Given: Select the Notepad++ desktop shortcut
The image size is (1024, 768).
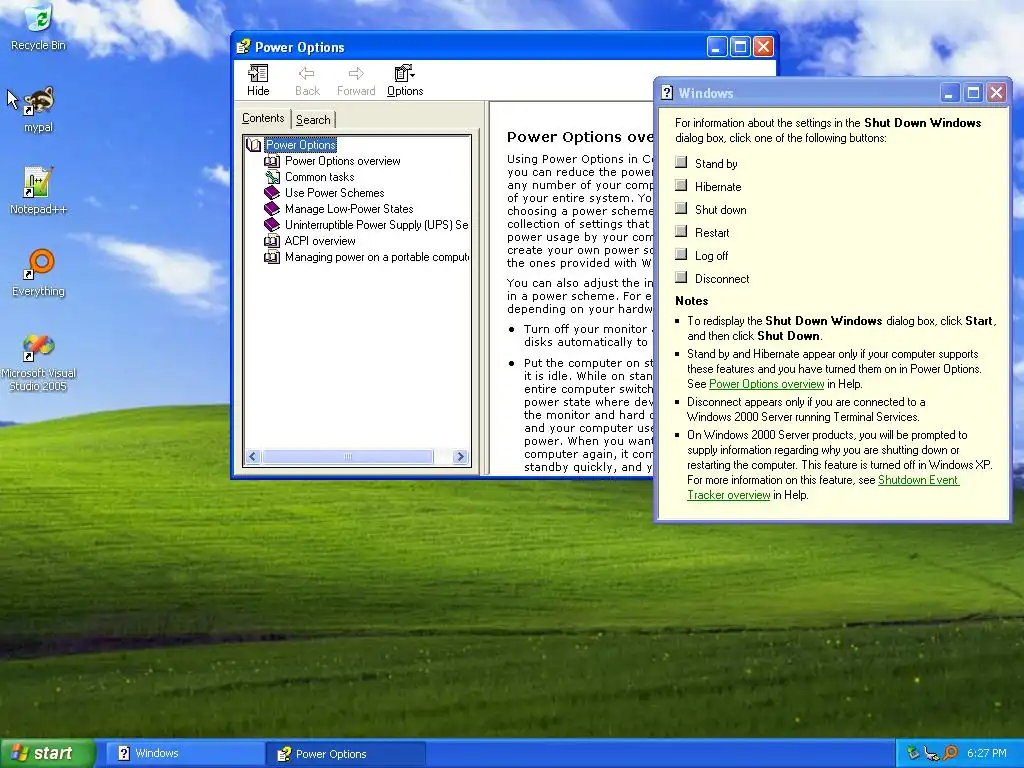Looking at the screenshot, I should [x=38, y=191].
